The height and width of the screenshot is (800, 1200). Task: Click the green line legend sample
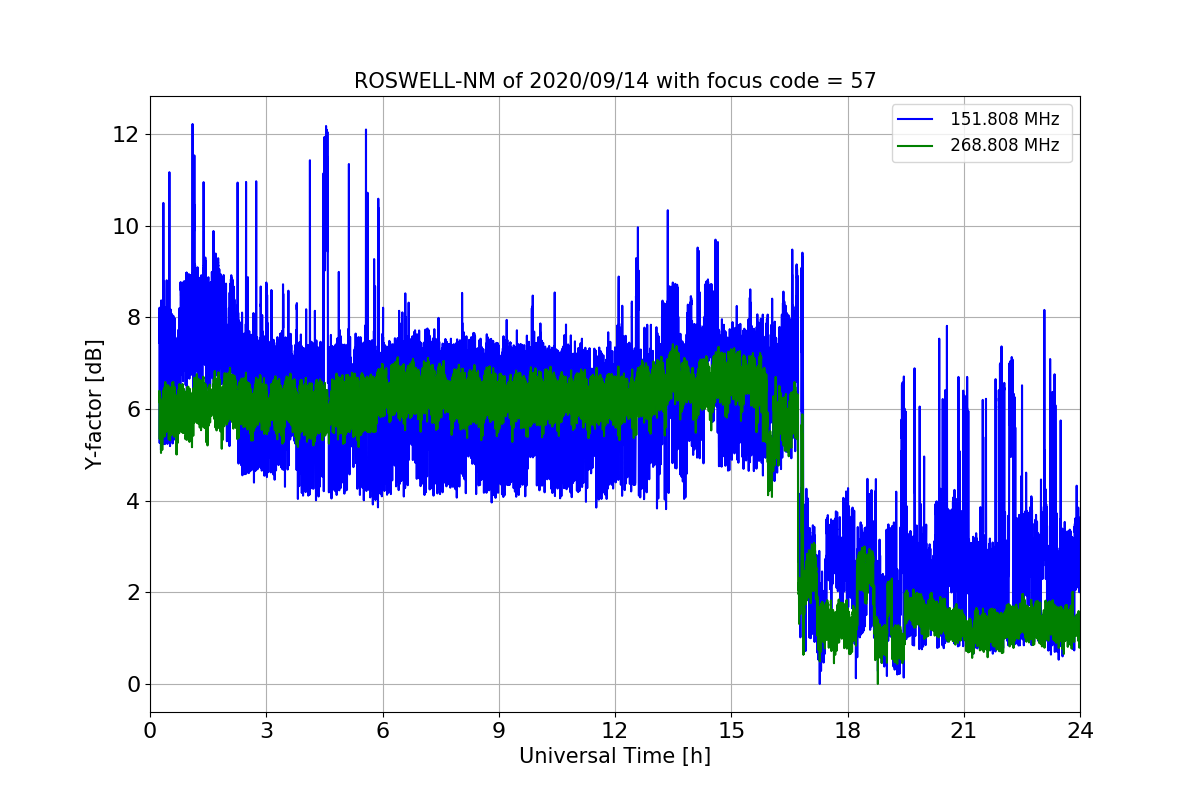pos(915,146)
